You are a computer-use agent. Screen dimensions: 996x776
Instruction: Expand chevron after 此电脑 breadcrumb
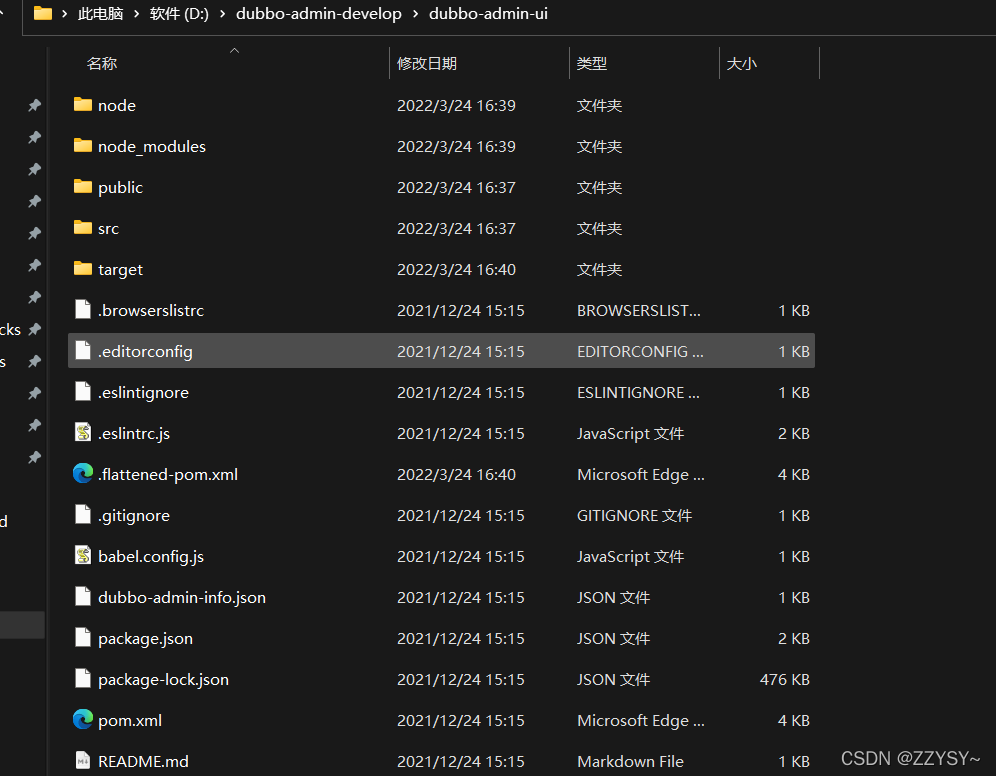pyautogui.click(x=137, y=13)
